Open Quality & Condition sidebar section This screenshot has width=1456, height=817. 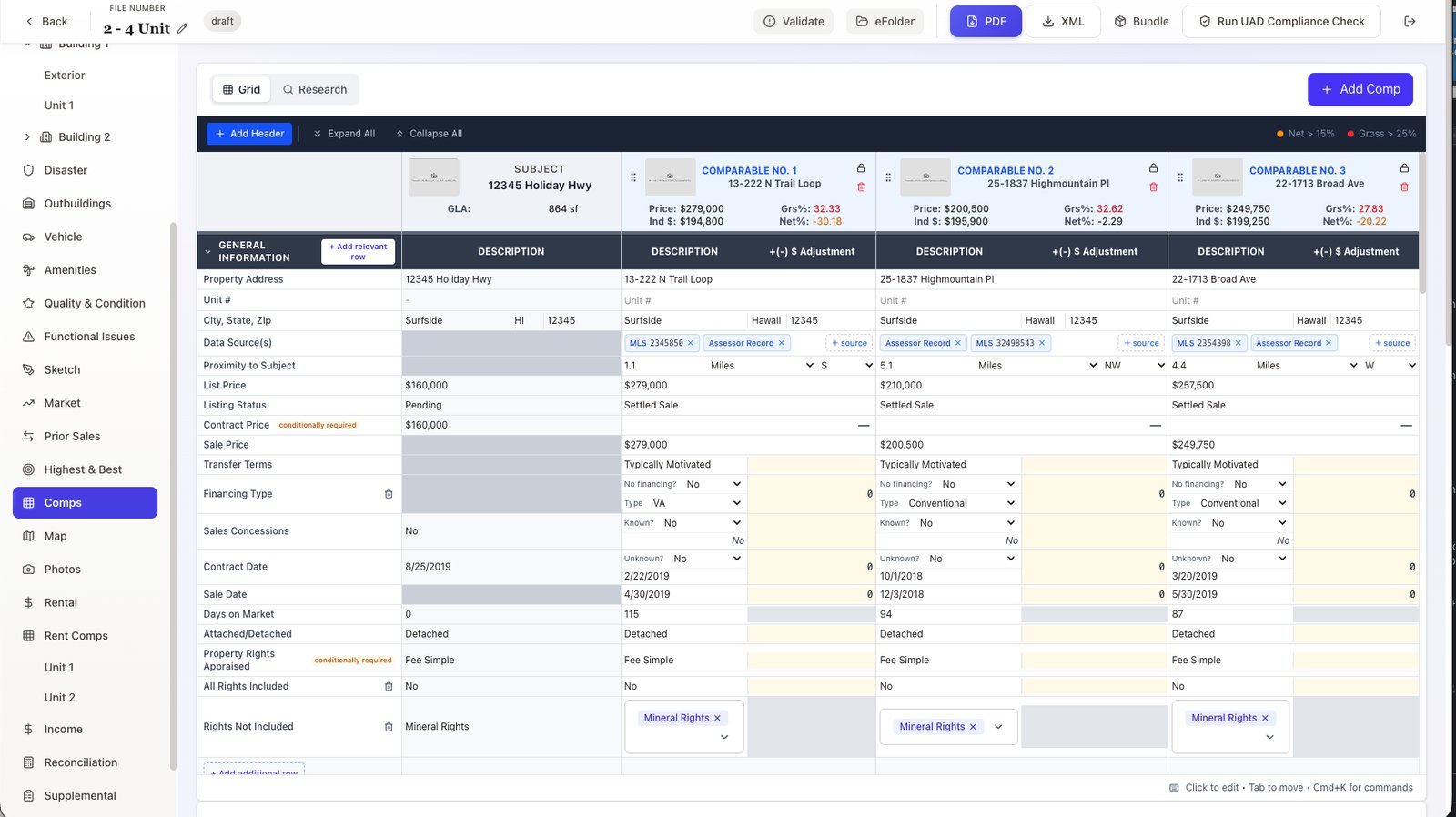pos(95,303)
